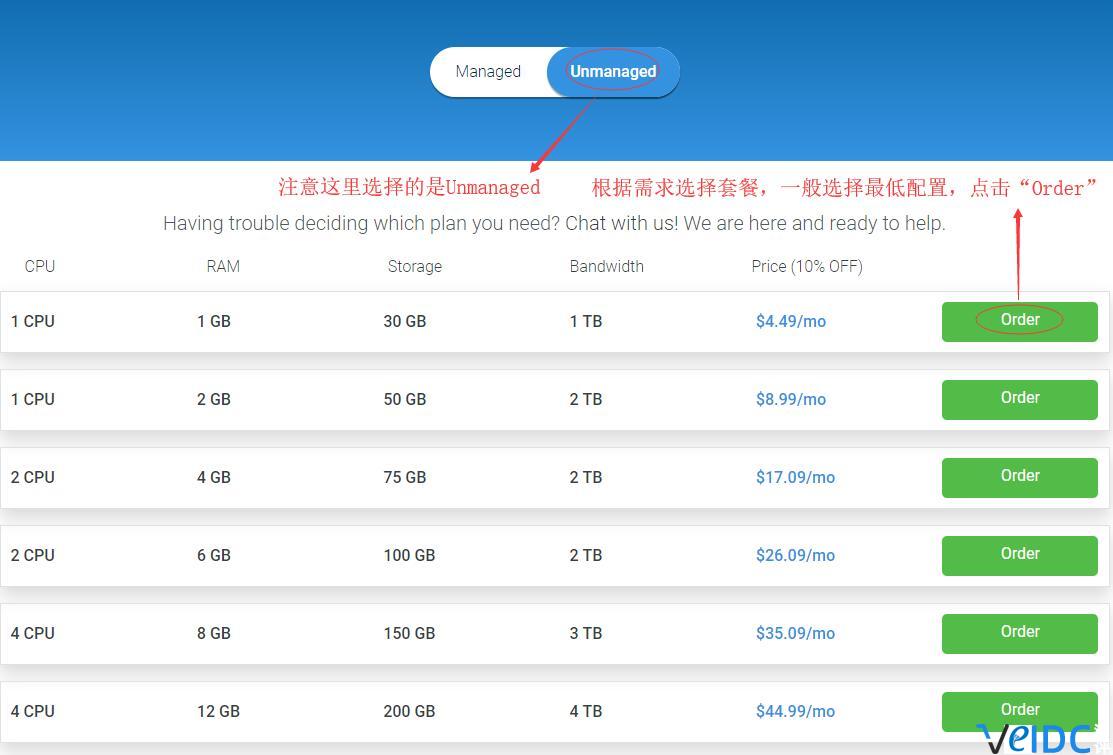
Task: Click the 30 GB storage cell
Action: coord(405,321)
